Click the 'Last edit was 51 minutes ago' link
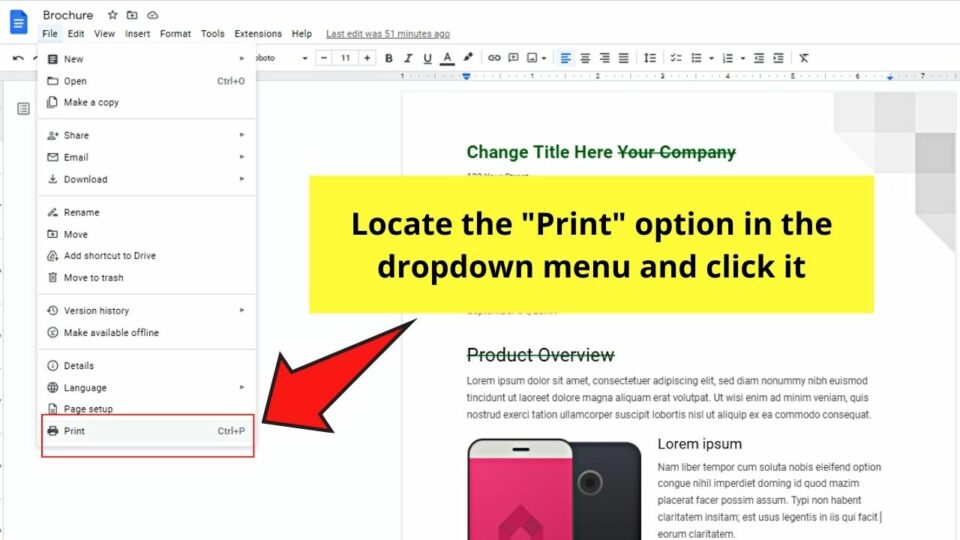 (x=388, y=34)
